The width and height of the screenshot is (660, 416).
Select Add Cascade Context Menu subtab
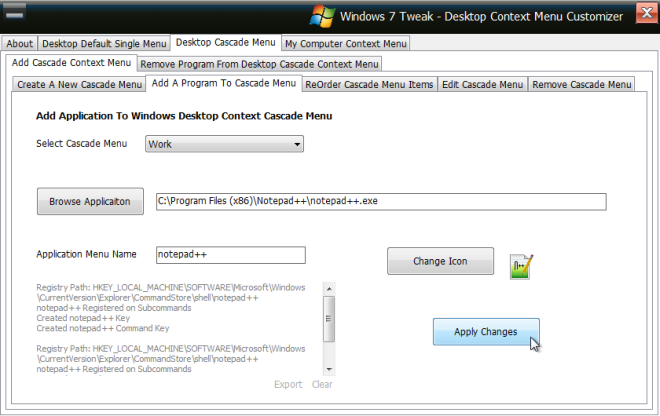(x=71, y=62)
